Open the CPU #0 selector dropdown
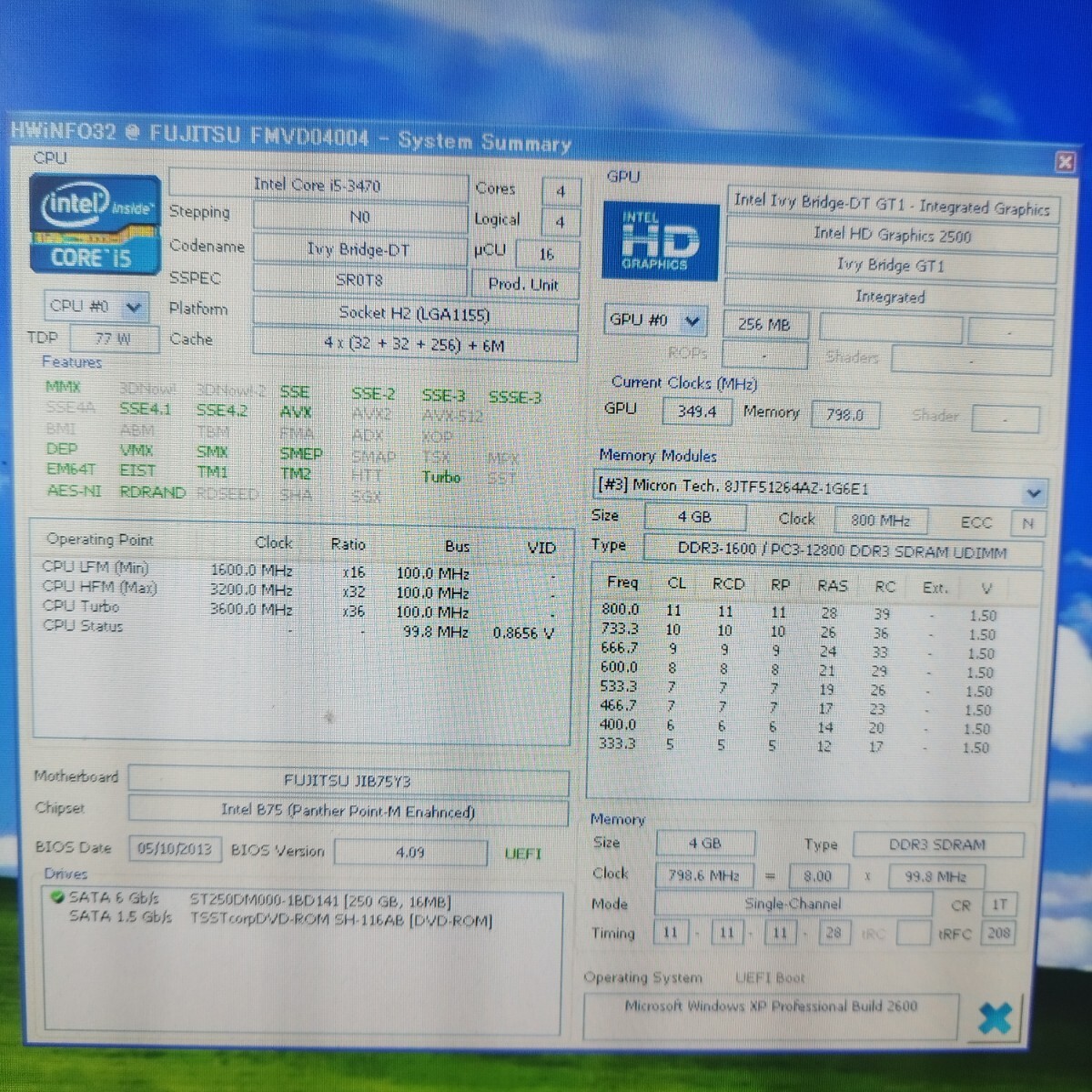 [x=96, y=307]
